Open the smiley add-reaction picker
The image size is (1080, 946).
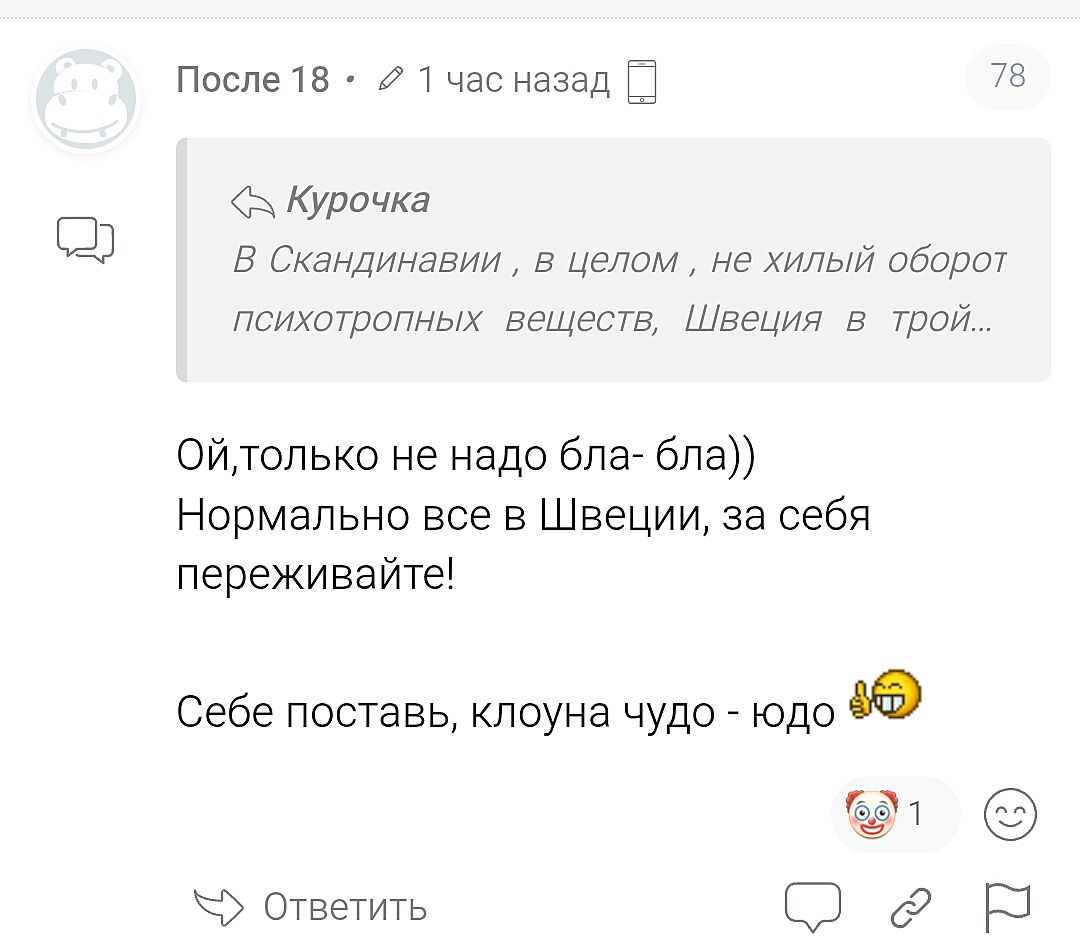click(1011, 813)
